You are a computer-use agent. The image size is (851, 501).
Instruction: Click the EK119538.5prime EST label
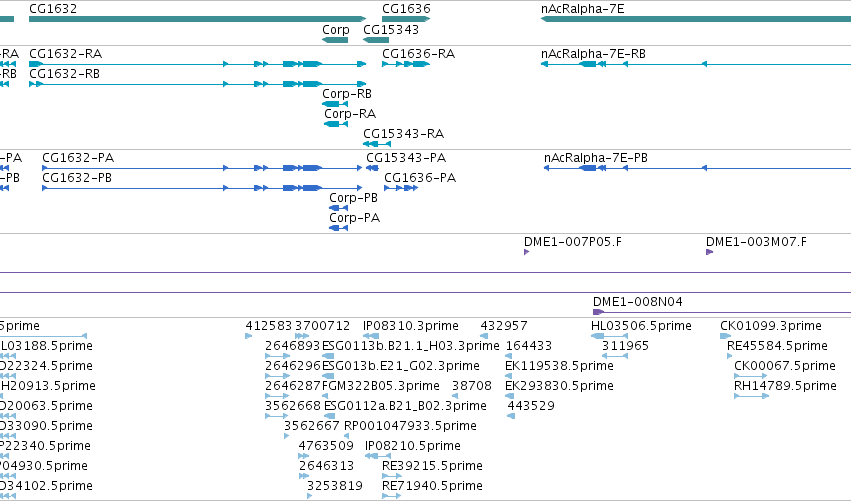tap(560, 366)
